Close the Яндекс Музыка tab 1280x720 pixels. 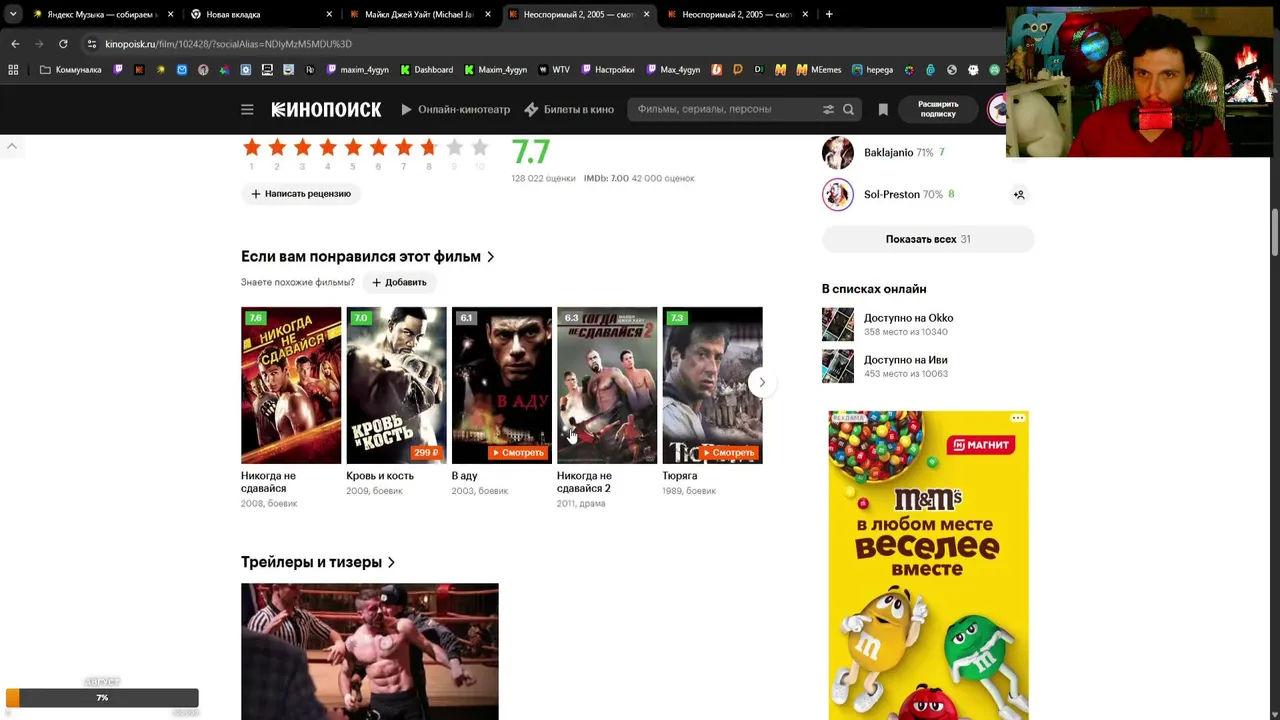click(x=171, y=14)
